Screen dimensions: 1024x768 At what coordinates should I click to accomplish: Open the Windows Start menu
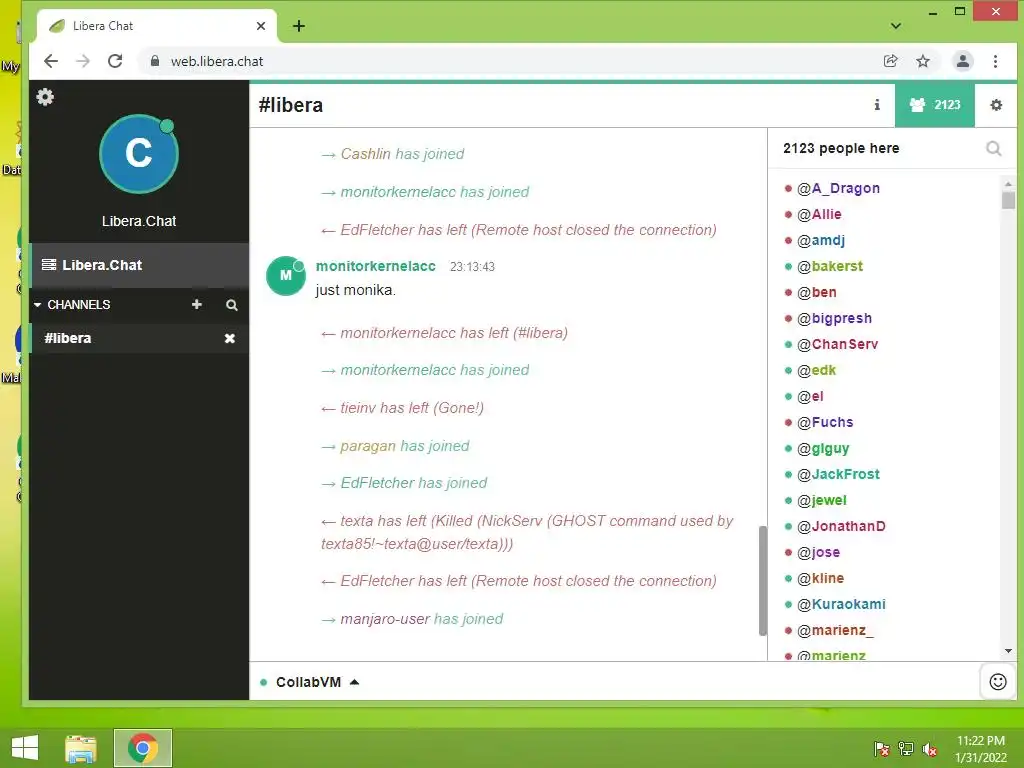point(25,748)
